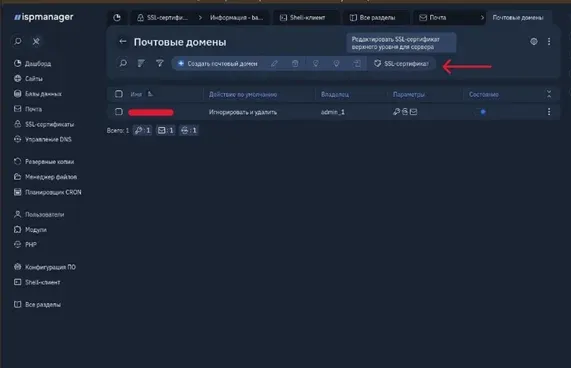Click the SSL-сертификат toolbar button

coord(401,63)
